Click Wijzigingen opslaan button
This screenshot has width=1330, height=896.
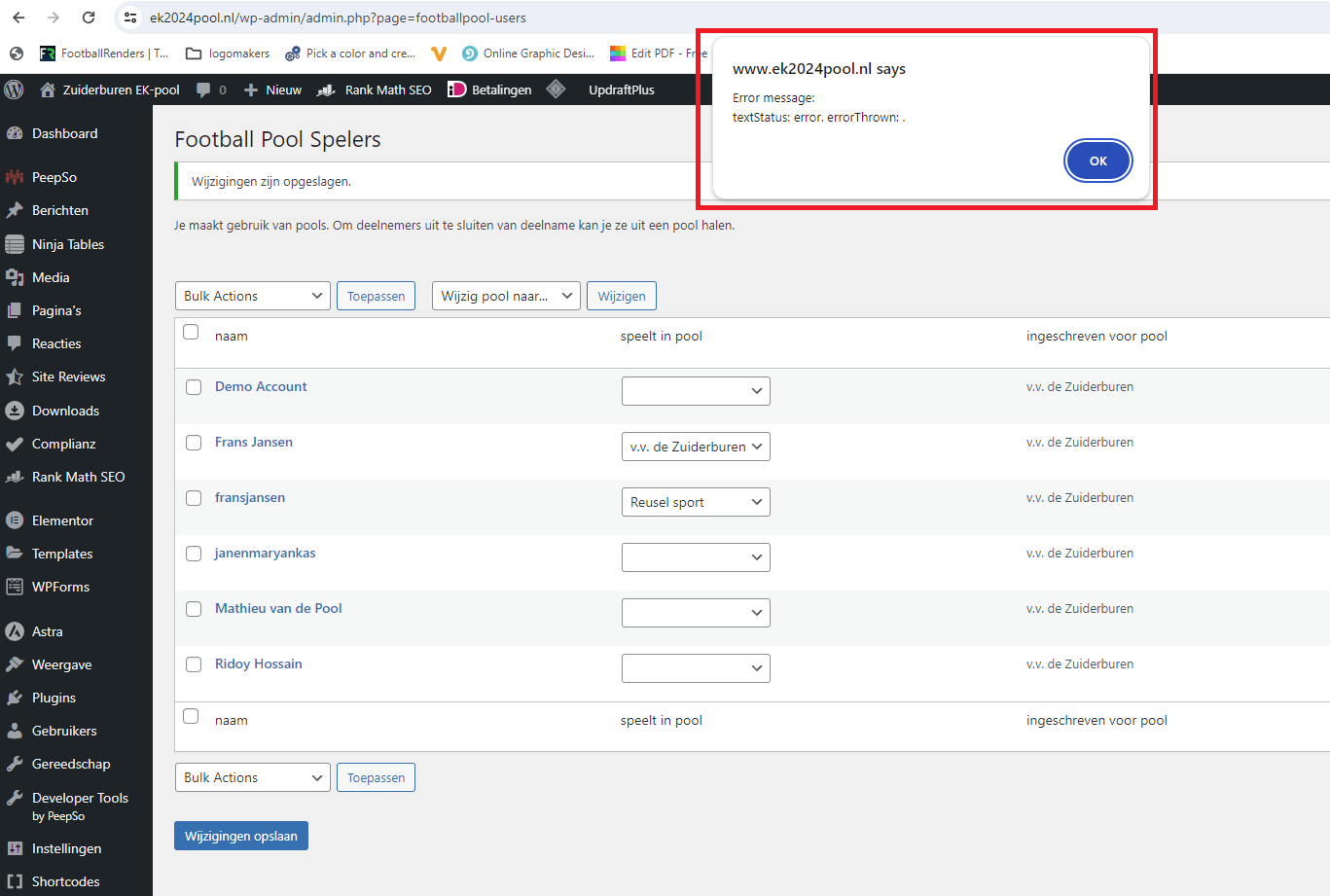pos(241,836)
